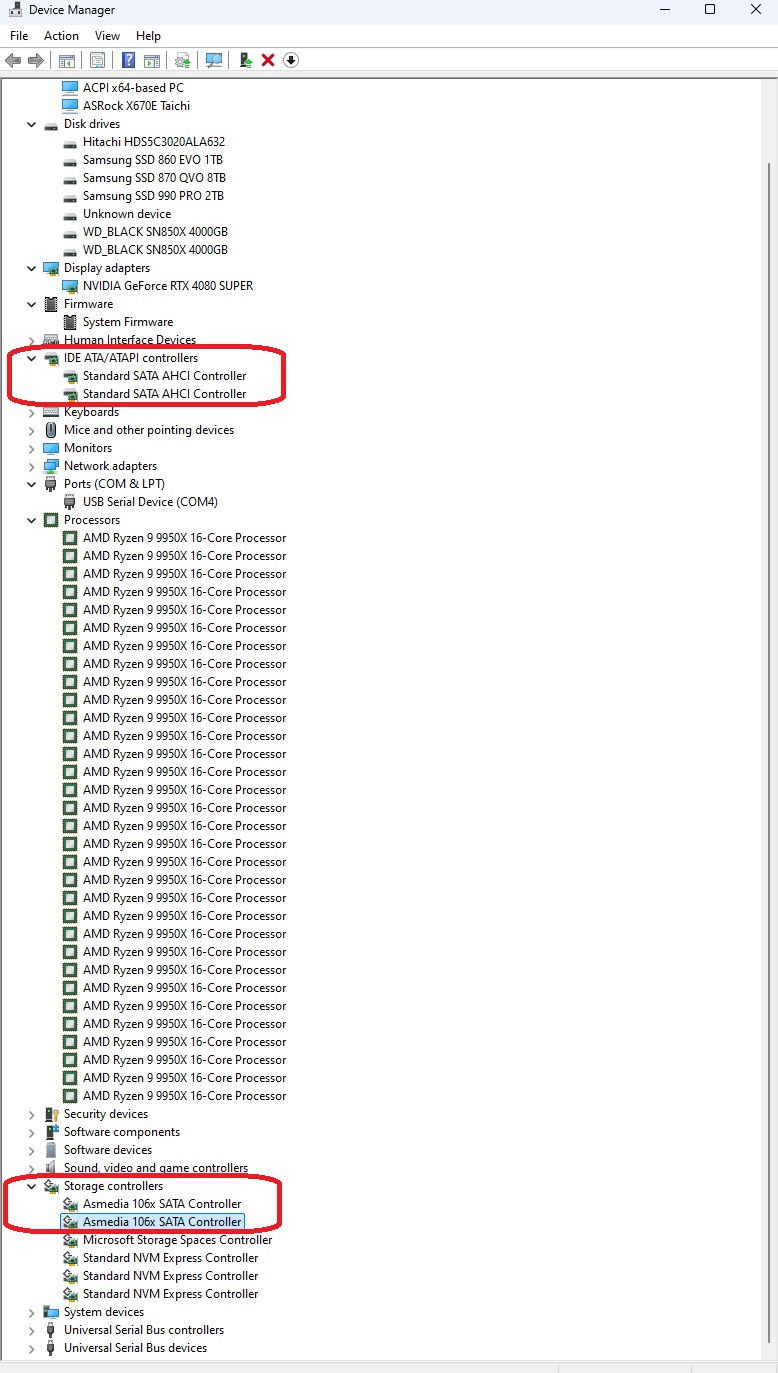Select USB Serial Device (COM4)
The height and width of the screenshot is (1373, 778).
[150, 502]
